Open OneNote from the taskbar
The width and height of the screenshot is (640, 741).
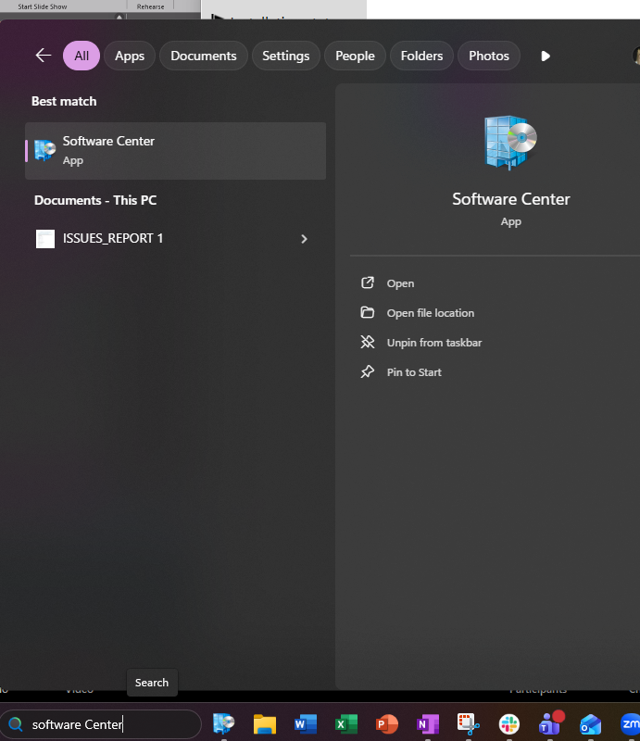pos(428,724)
